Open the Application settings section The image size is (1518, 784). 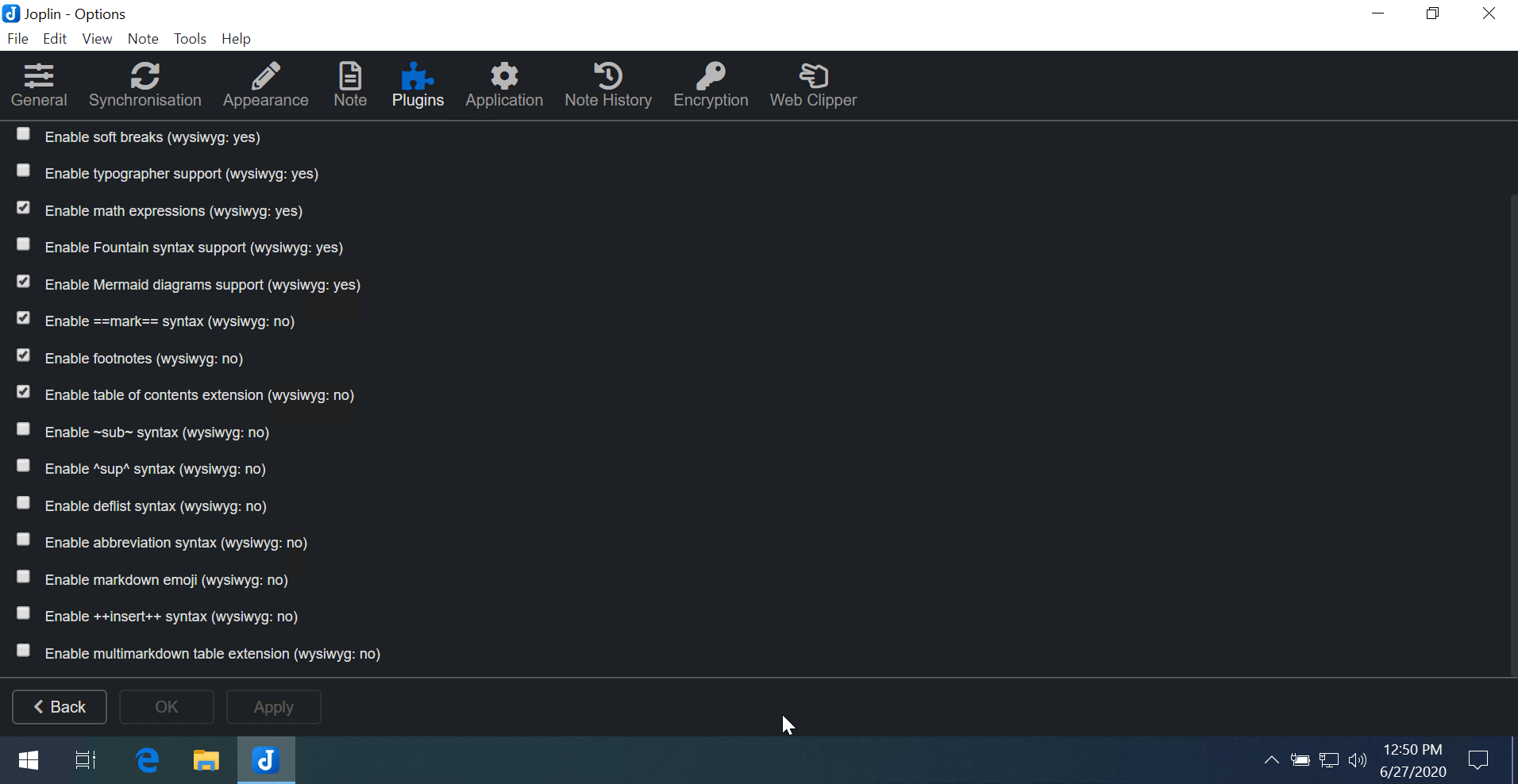[x=504, y=84]
